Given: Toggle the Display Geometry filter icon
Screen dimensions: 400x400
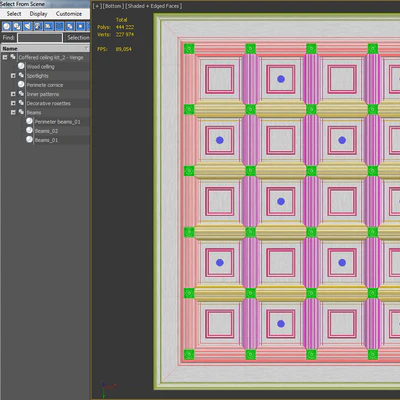Looking at the screenshot, I should (6, 26).
